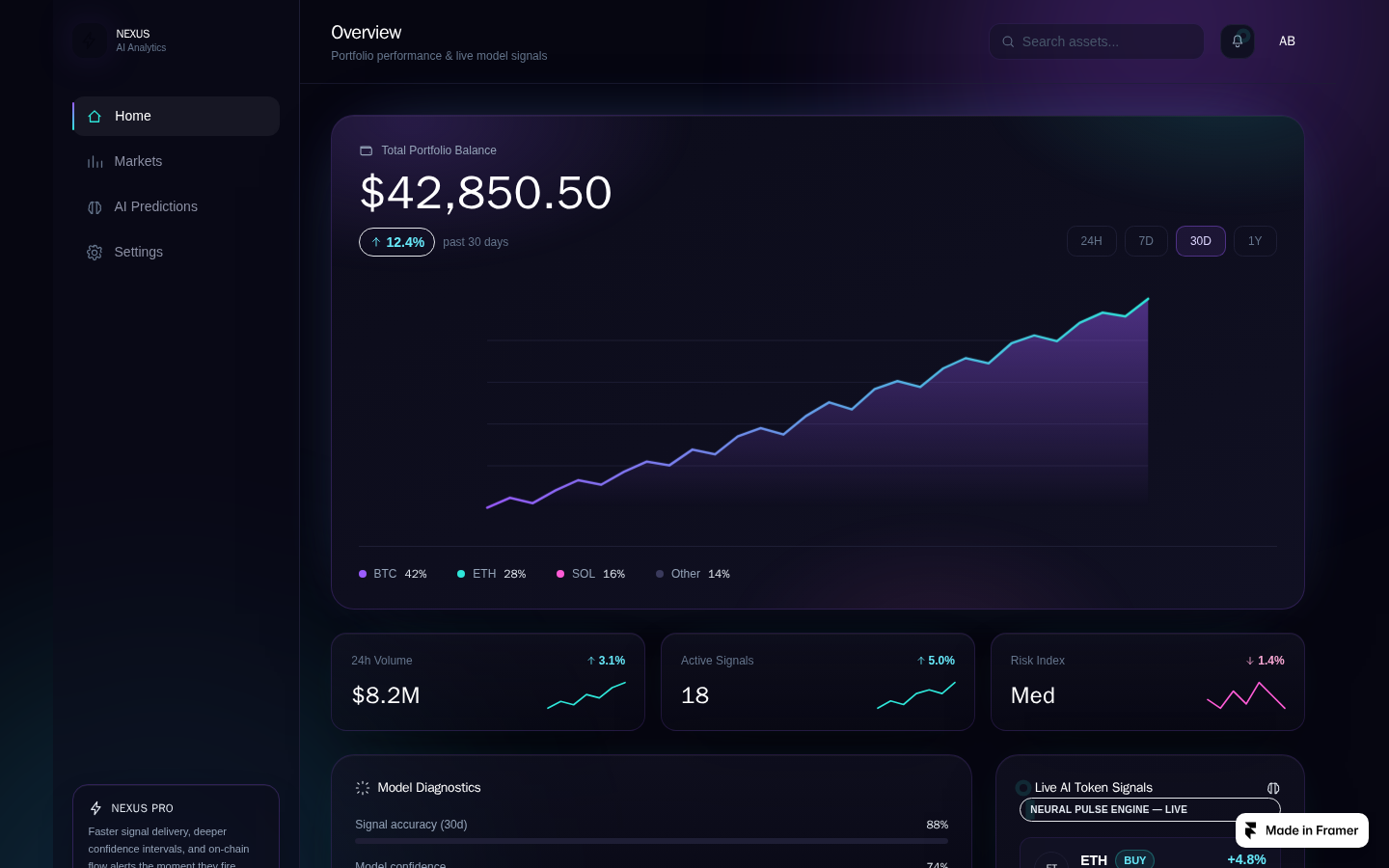
Task: Switch chart range to 7D
Action: pyautogui.click(x=1146, y=241)
